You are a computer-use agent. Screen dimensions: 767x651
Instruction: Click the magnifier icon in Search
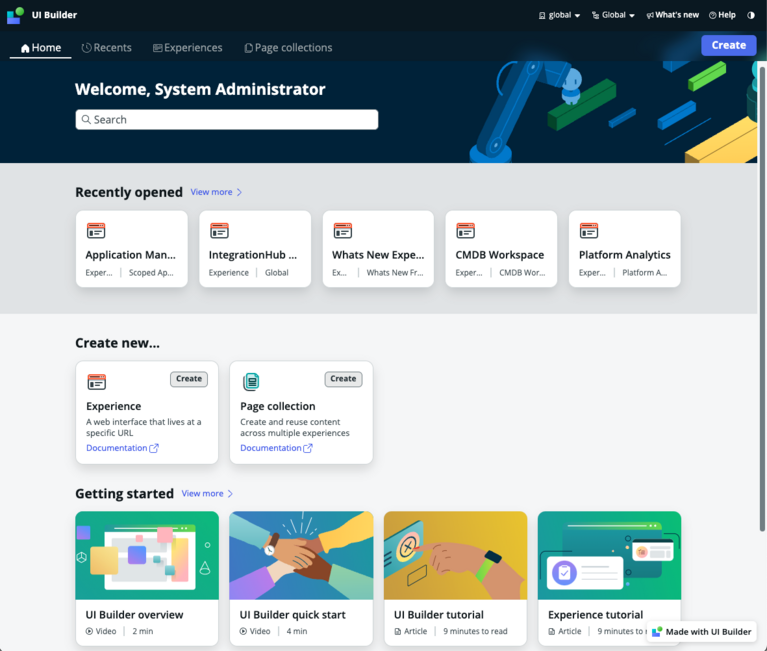86,119
